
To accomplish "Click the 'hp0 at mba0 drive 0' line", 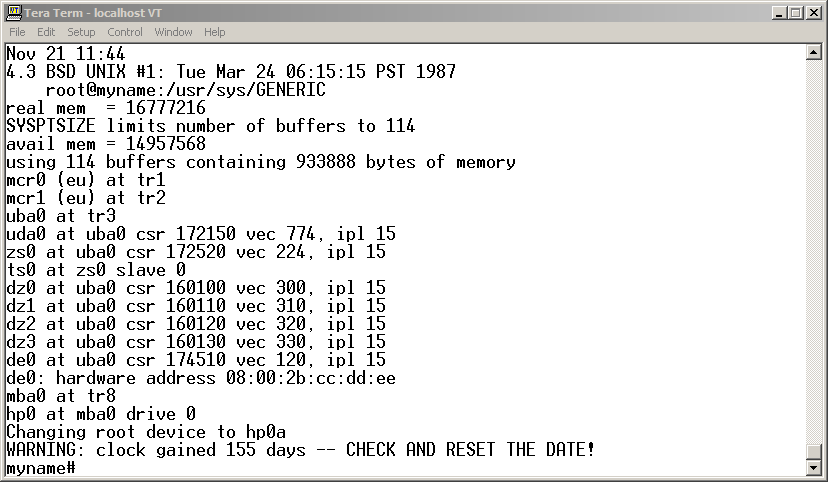I will pyautogui.click(x=101, y=414).
